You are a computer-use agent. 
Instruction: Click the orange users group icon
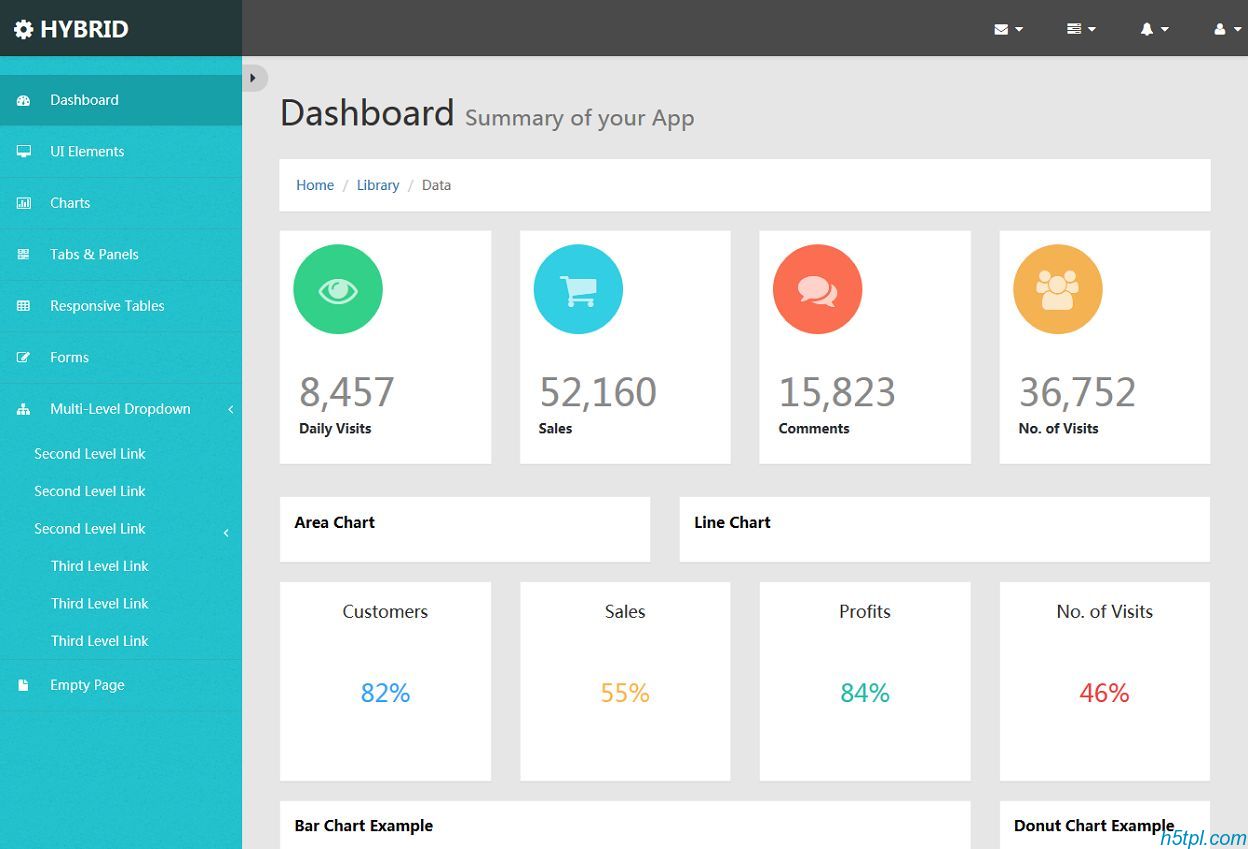[1057, 289]
